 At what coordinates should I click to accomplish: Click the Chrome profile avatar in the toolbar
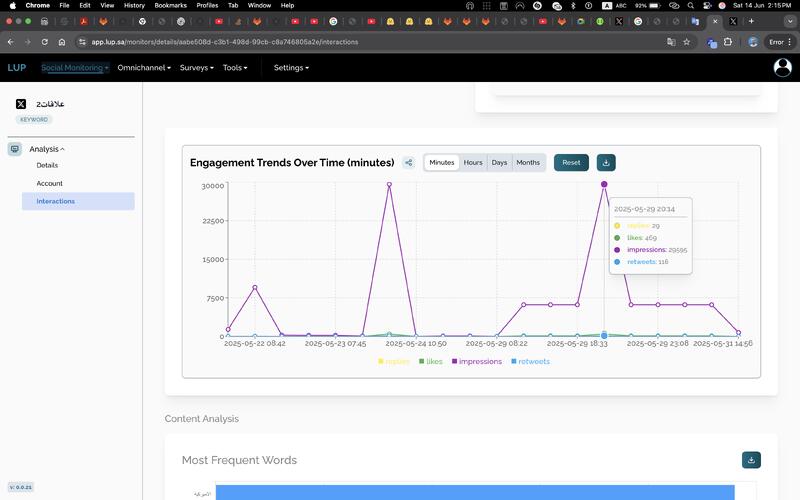(753, 42)
